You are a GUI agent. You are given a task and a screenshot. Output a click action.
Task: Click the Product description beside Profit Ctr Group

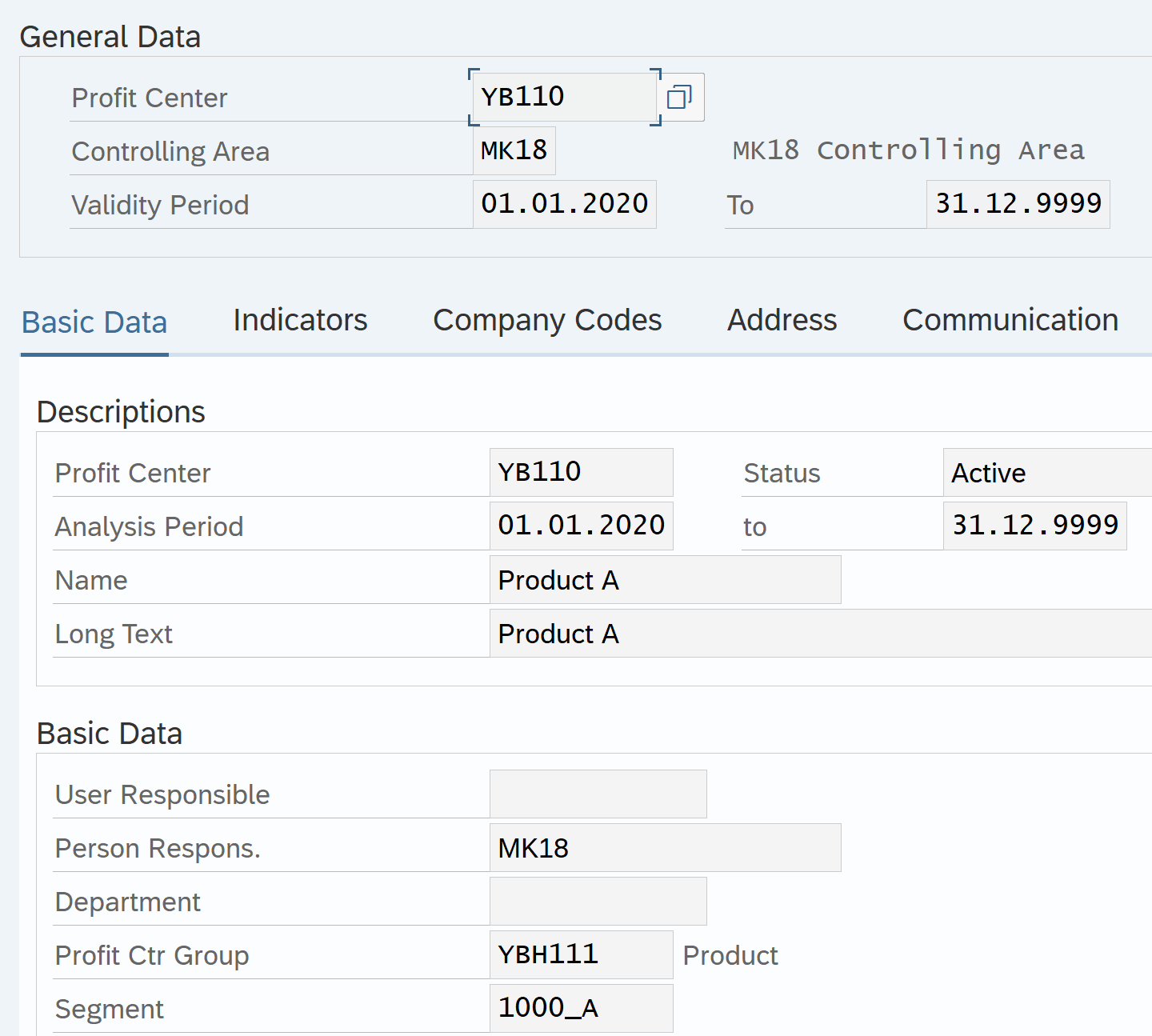(730, 955)
